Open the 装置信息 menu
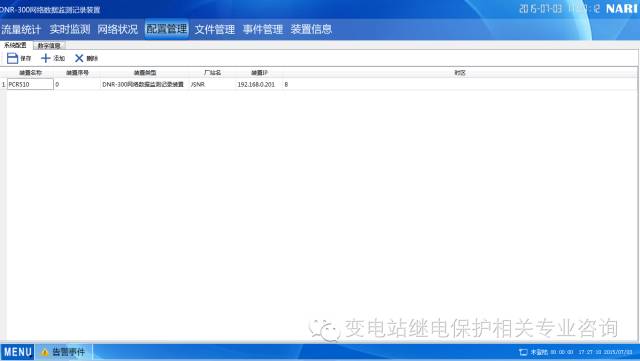Viewport: 640px width, 361px height. (311, 29)
